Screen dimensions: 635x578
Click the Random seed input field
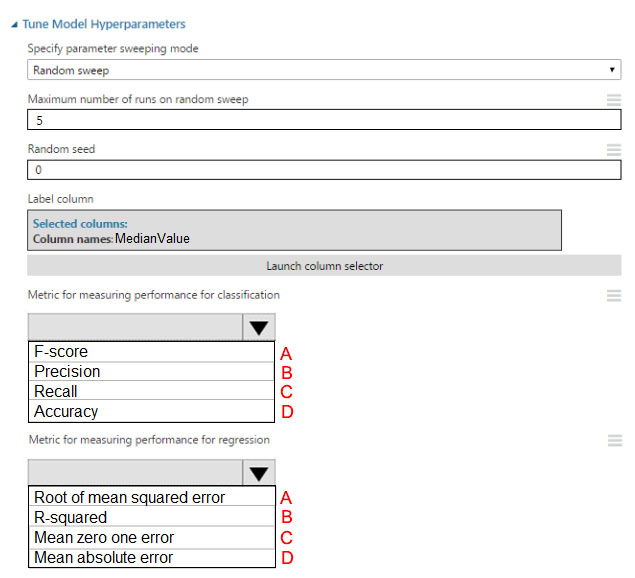pos(324,169)
